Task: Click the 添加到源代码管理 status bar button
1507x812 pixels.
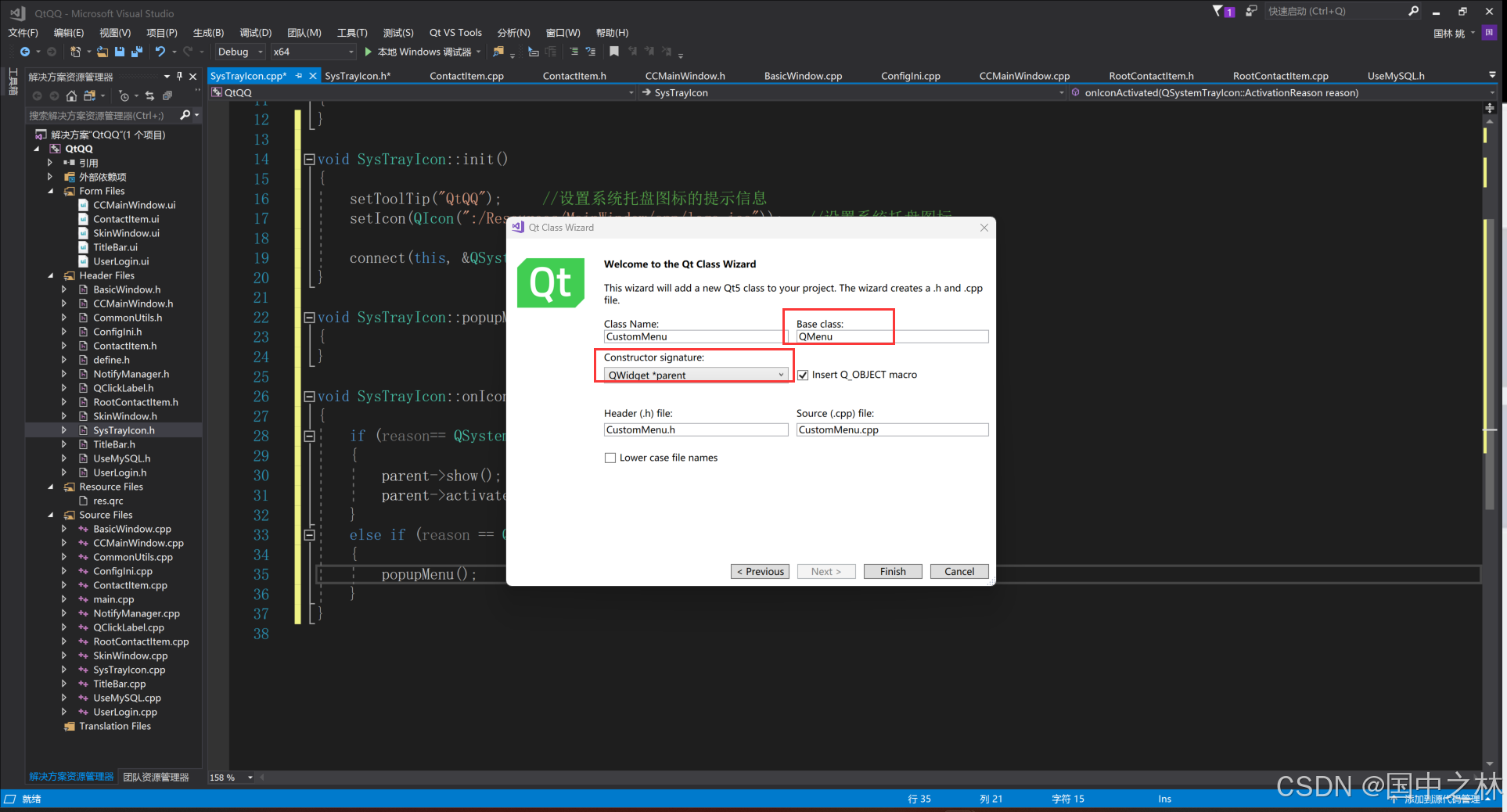Action: click(x=1440, y=799)
